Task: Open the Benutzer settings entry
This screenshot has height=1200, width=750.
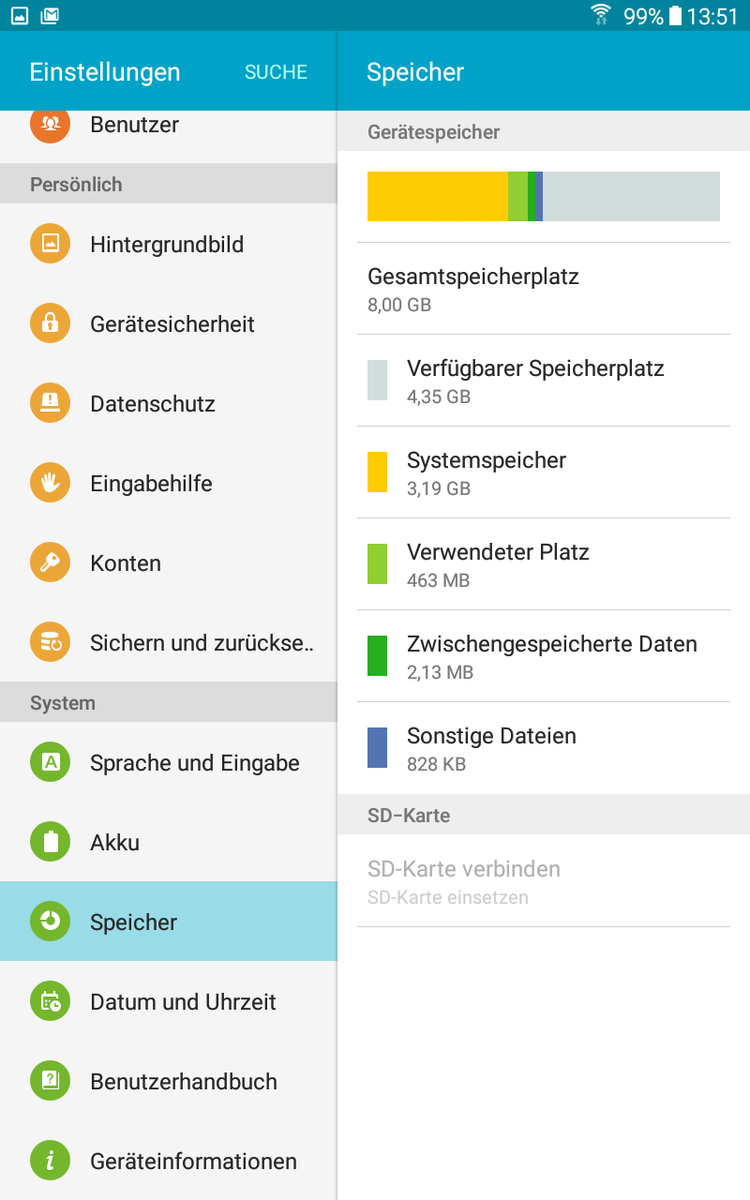Action: click(134, 125)
